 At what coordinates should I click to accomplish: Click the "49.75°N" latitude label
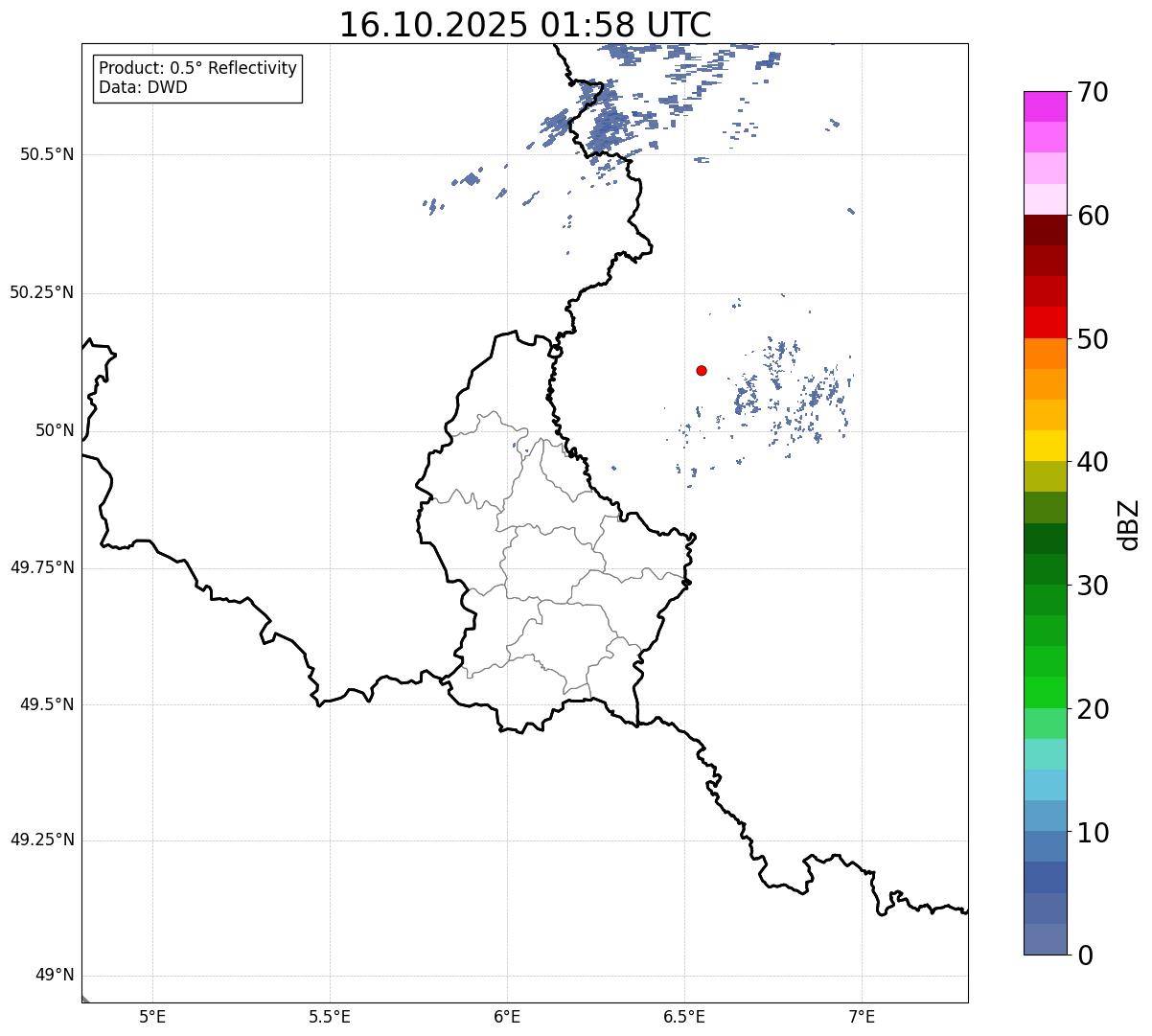pyautogui.click(x=42, y=567)
